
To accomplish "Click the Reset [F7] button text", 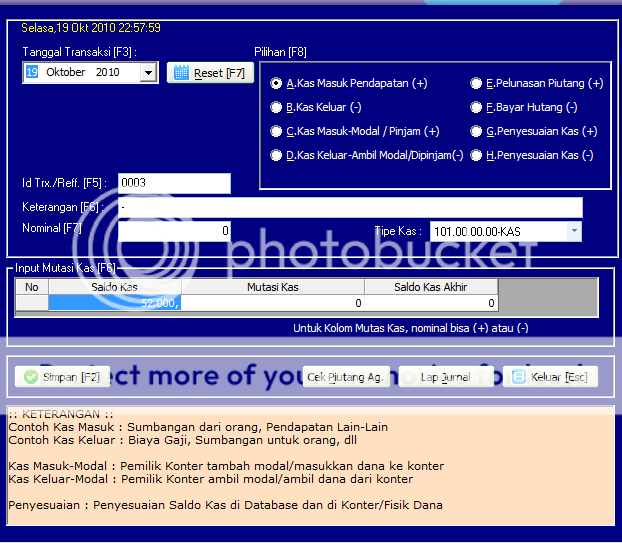I will [219, 73].
